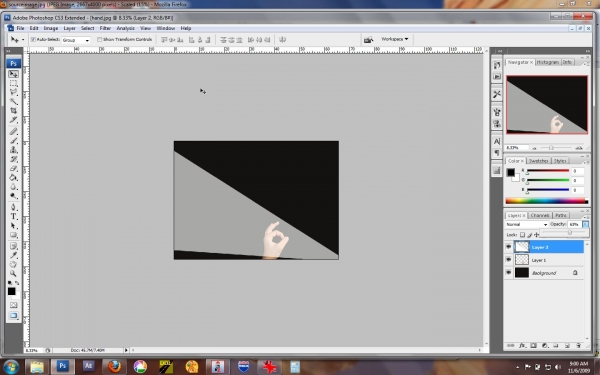Open the Filter menu

pos(105,28)
